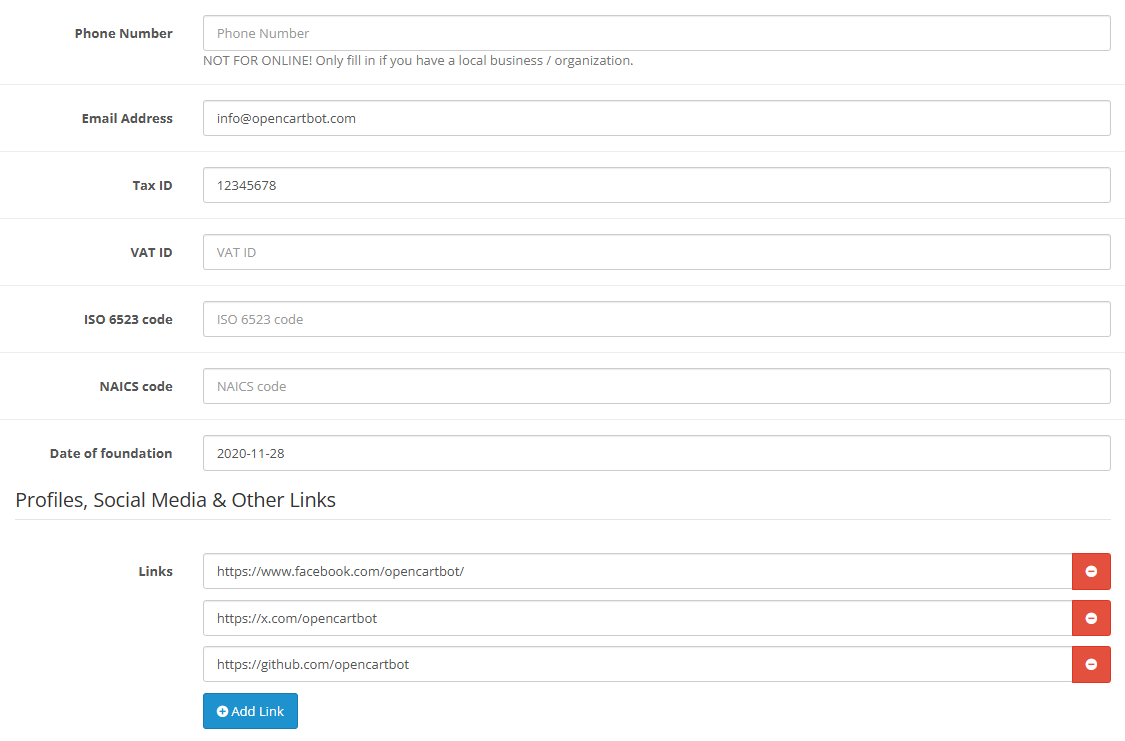The width and height of the screenshot is (1125, 741).
Task: Select the GitHub URL input field
Action: [637, 664]
